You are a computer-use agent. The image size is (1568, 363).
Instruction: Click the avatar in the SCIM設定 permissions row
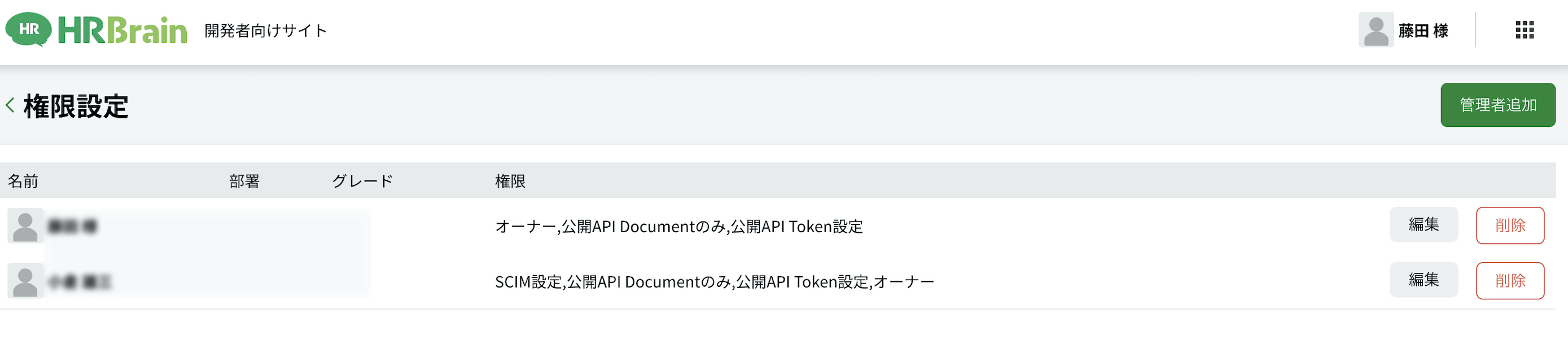click(x=25, y=281)
